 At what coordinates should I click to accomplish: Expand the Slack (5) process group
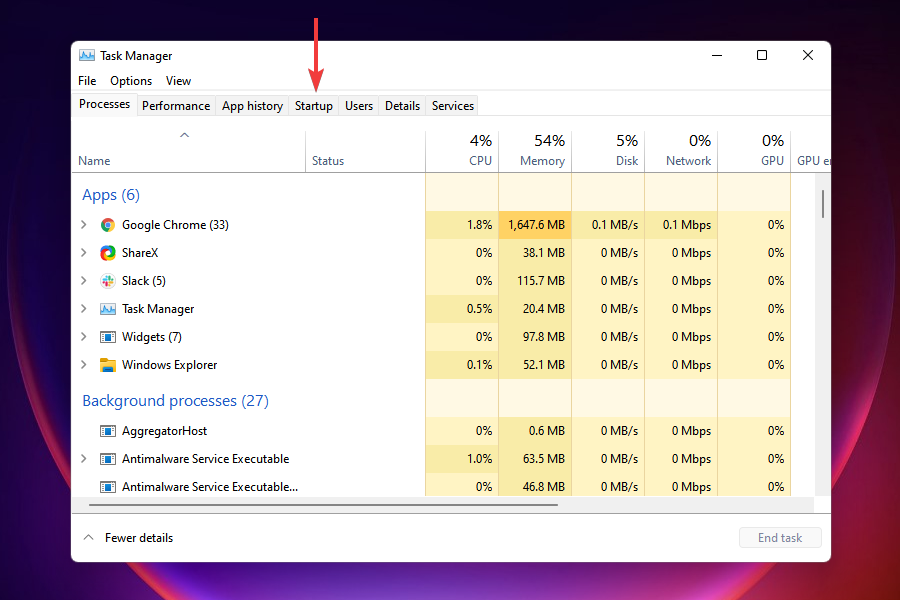click(84, 281)
